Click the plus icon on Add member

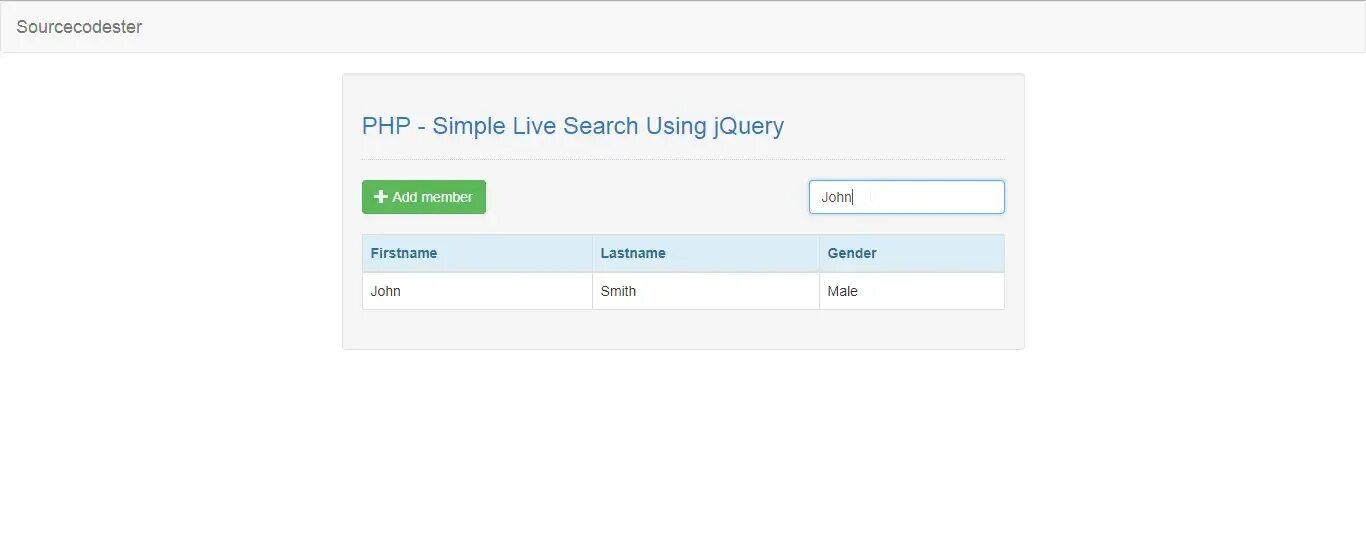coord(380,197)
